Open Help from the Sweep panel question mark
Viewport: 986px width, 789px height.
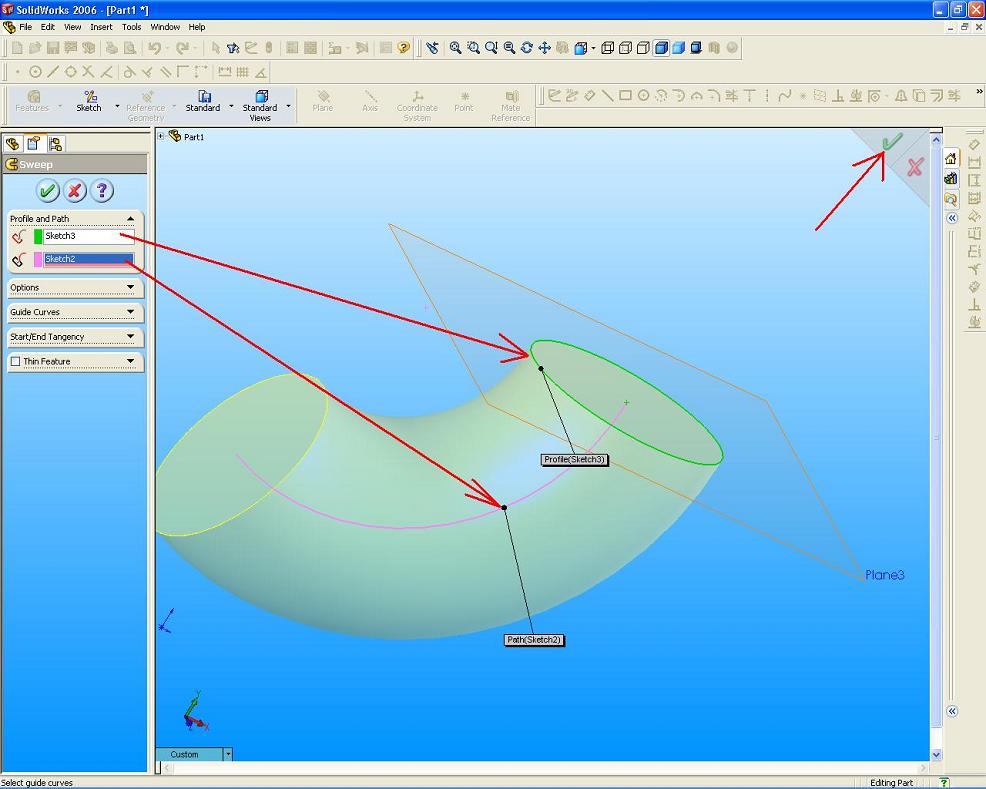tap(102, 191)
